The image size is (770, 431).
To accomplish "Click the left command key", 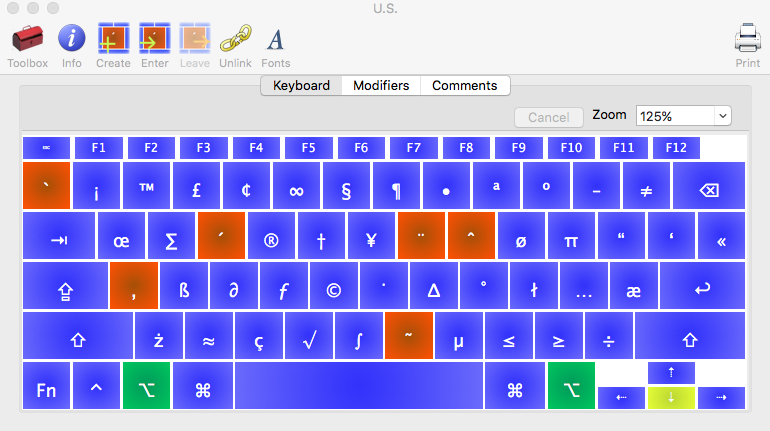I will (203, 386).
